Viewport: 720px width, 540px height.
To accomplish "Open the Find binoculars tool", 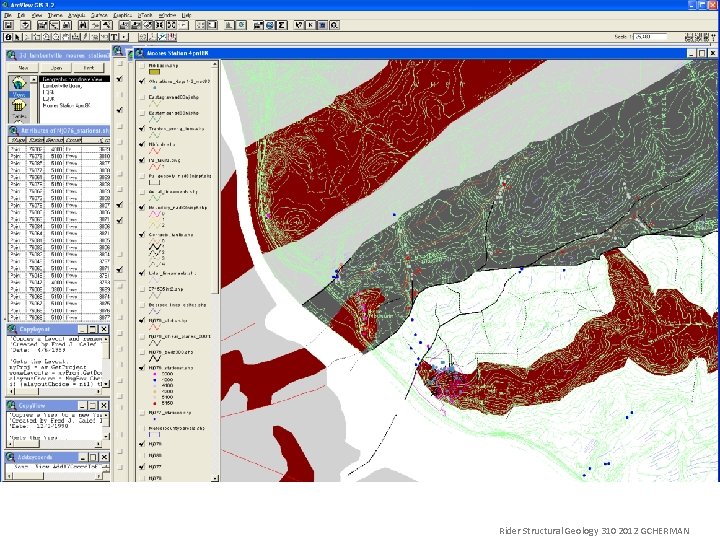I will click(83, 25).
